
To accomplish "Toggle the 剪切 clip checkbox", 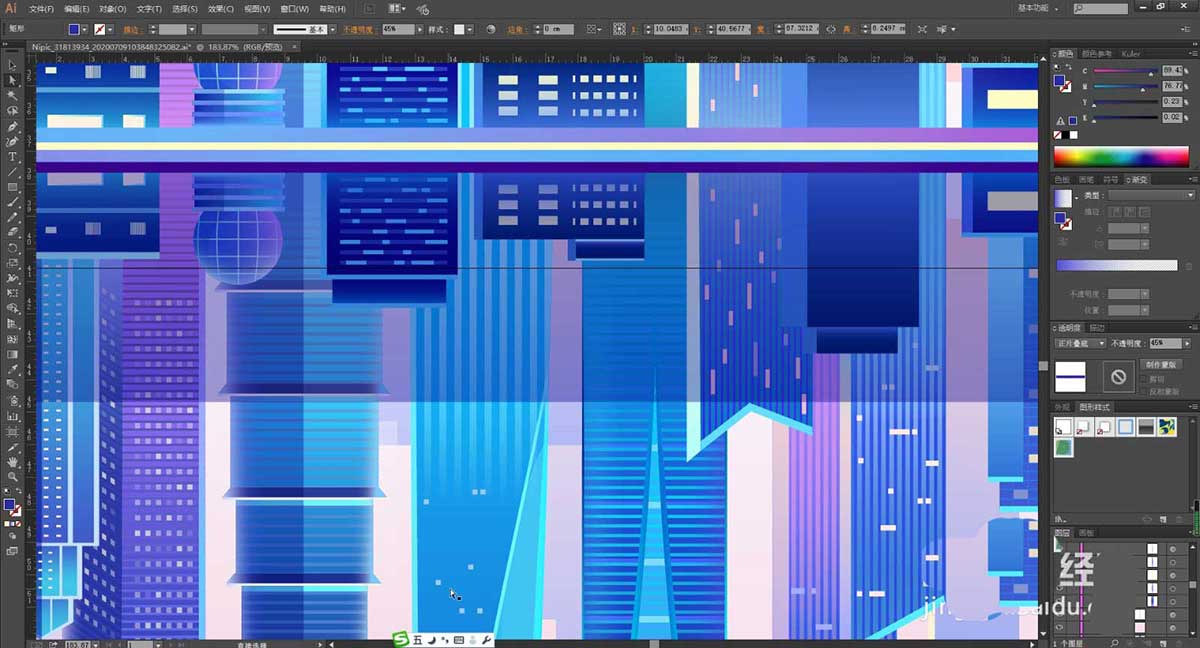I will tap(1144, 380).
